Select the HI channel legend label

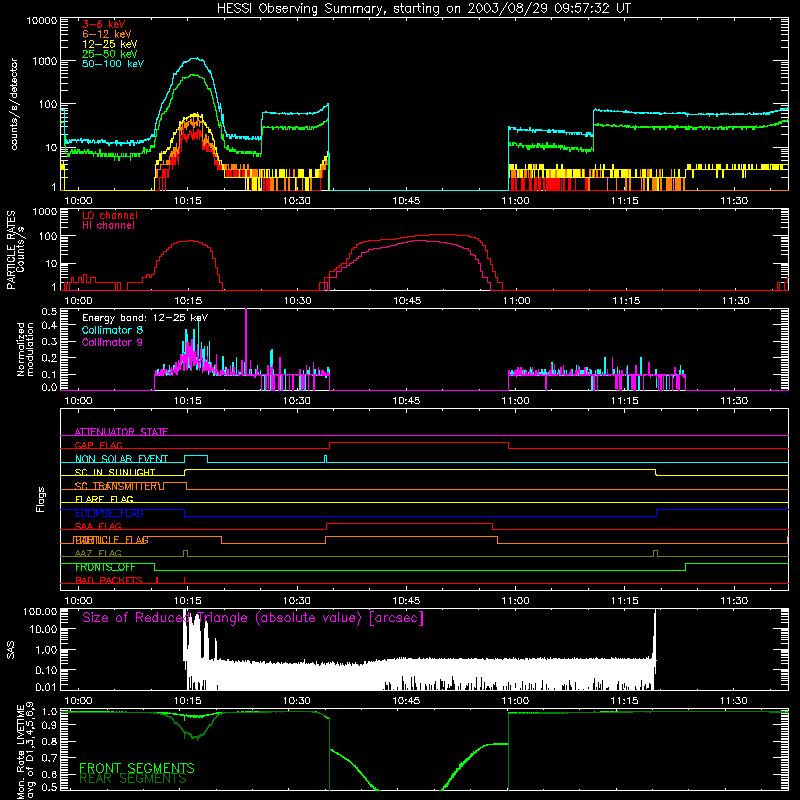[108, 226]
